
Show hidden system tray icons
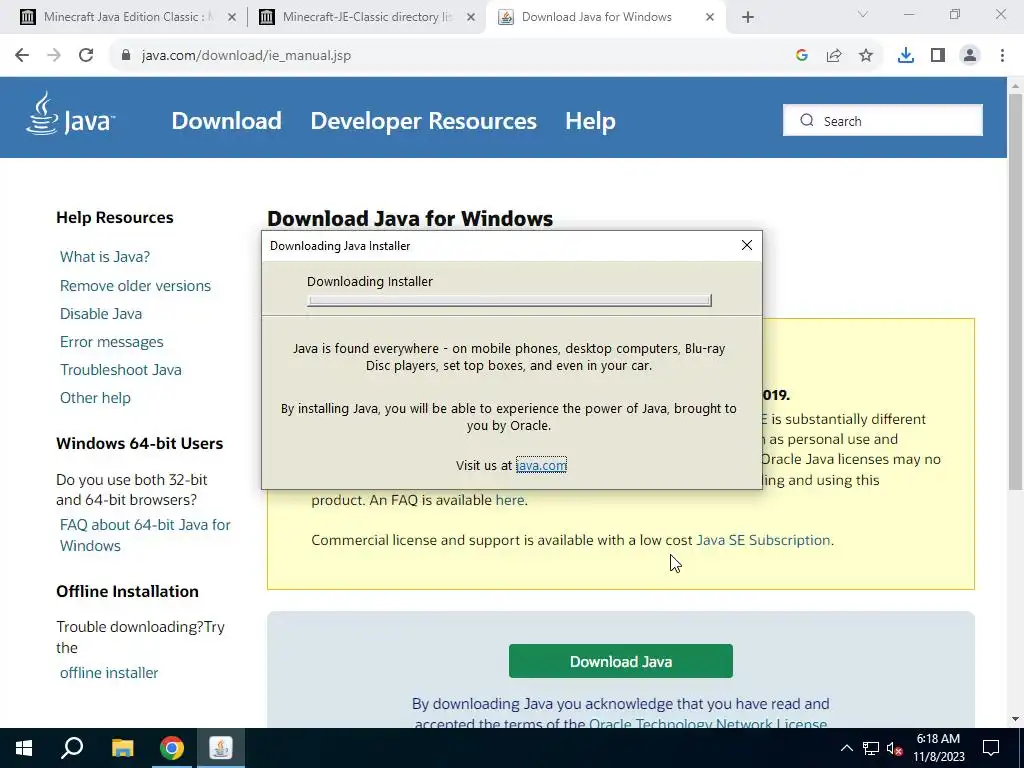846,748
